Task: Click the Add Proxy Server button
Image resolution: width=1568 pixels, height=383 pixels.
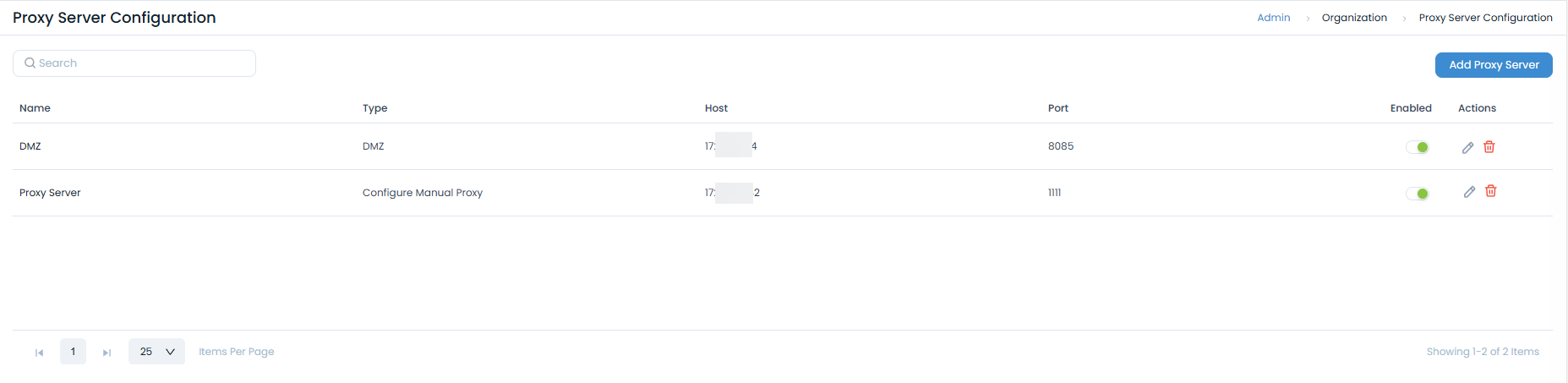Action: 1494,65
